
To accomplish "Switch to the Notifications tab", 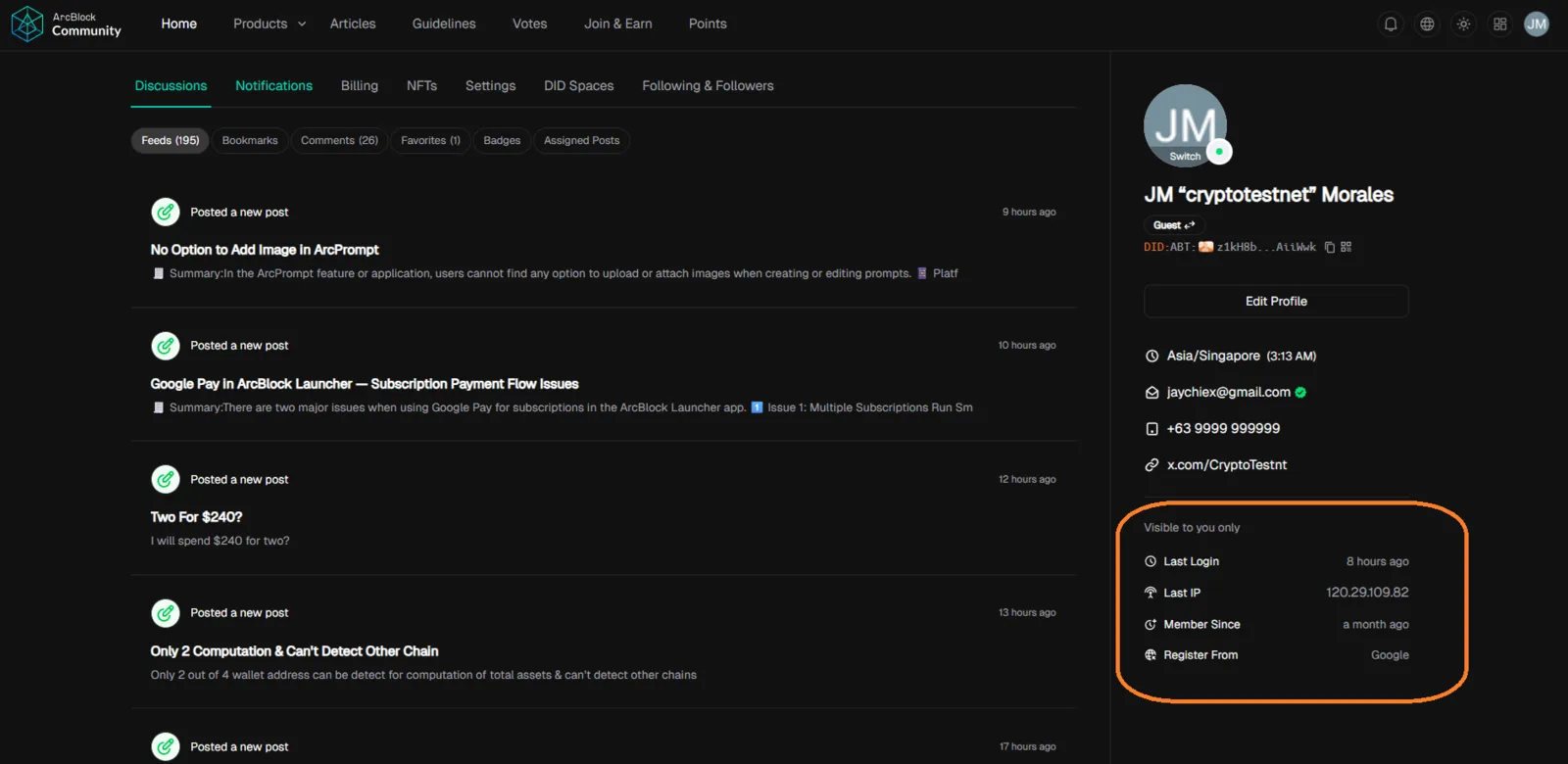I will (274, 86).
